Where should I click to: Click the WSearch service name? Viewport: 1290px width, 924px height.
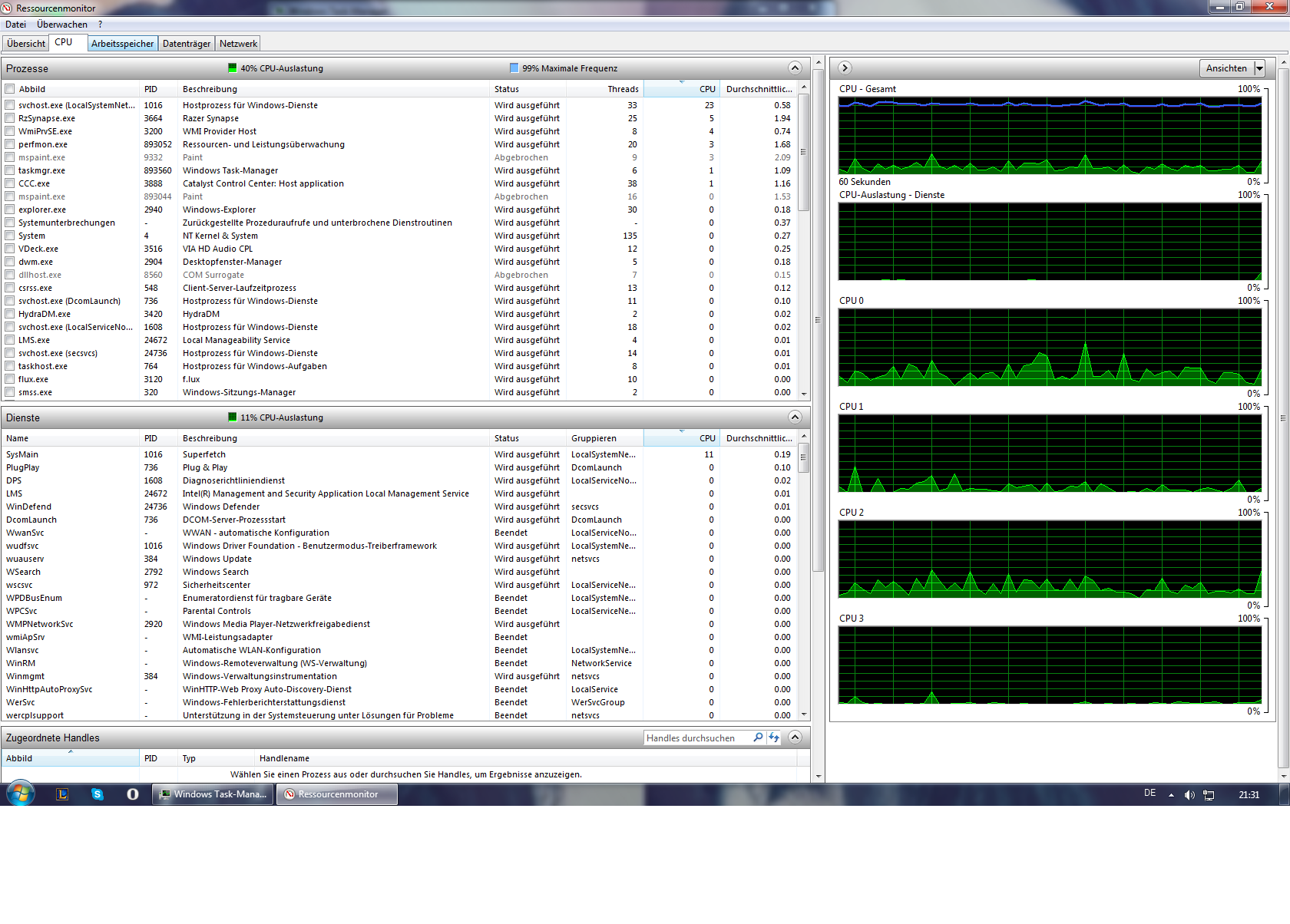click(23, 572)
